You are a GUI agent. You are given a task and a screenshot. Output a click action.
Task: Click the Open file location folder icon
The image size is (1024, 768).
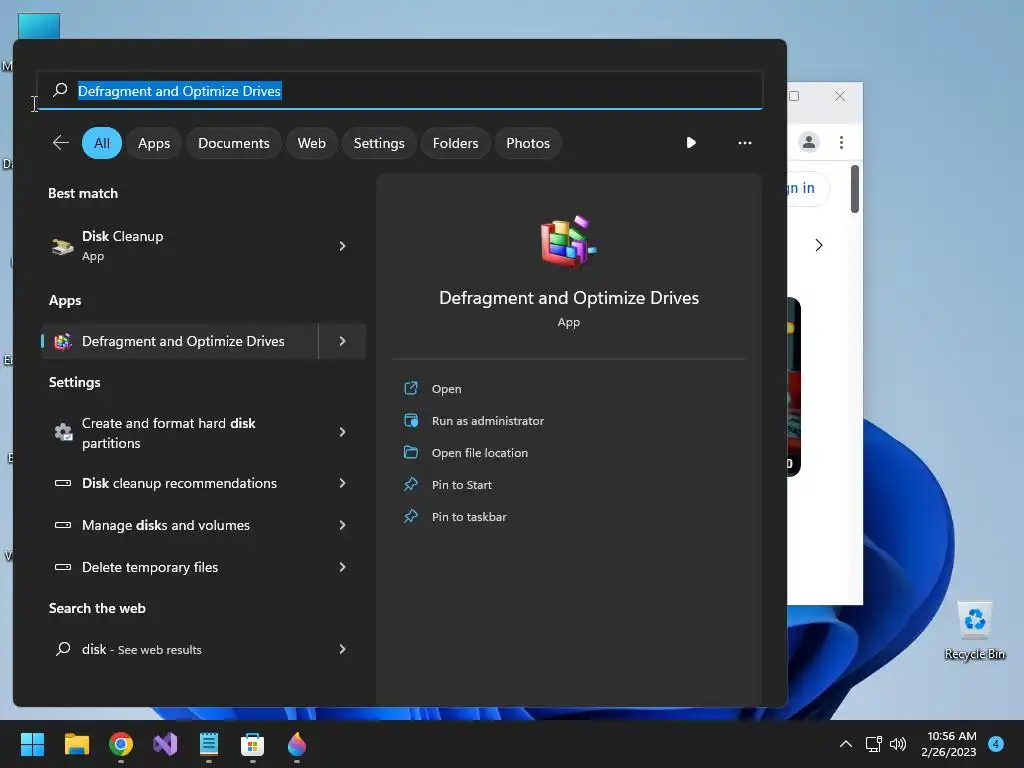[411, 452]
